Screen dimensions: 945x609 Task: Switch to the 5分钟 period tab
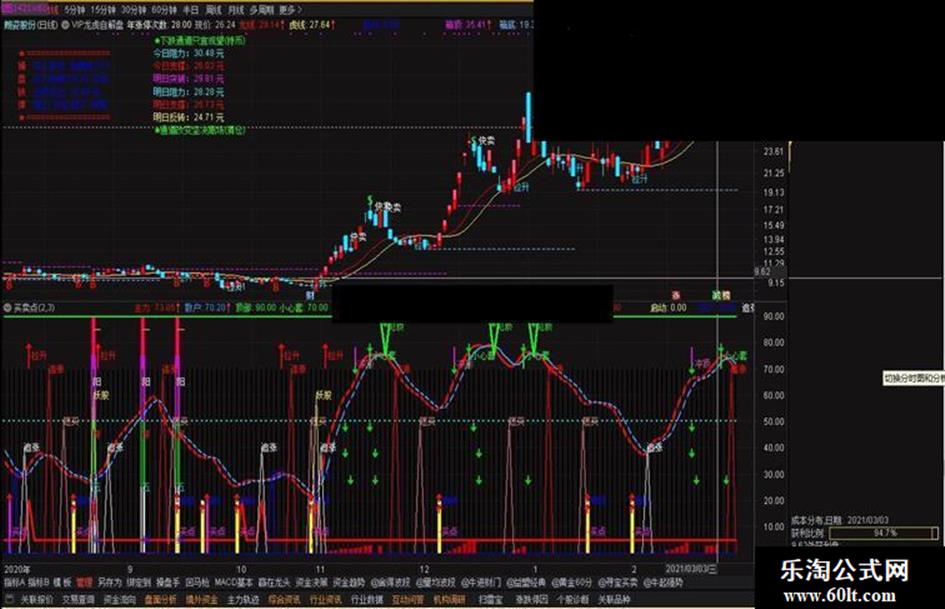[x=75, y=10]
